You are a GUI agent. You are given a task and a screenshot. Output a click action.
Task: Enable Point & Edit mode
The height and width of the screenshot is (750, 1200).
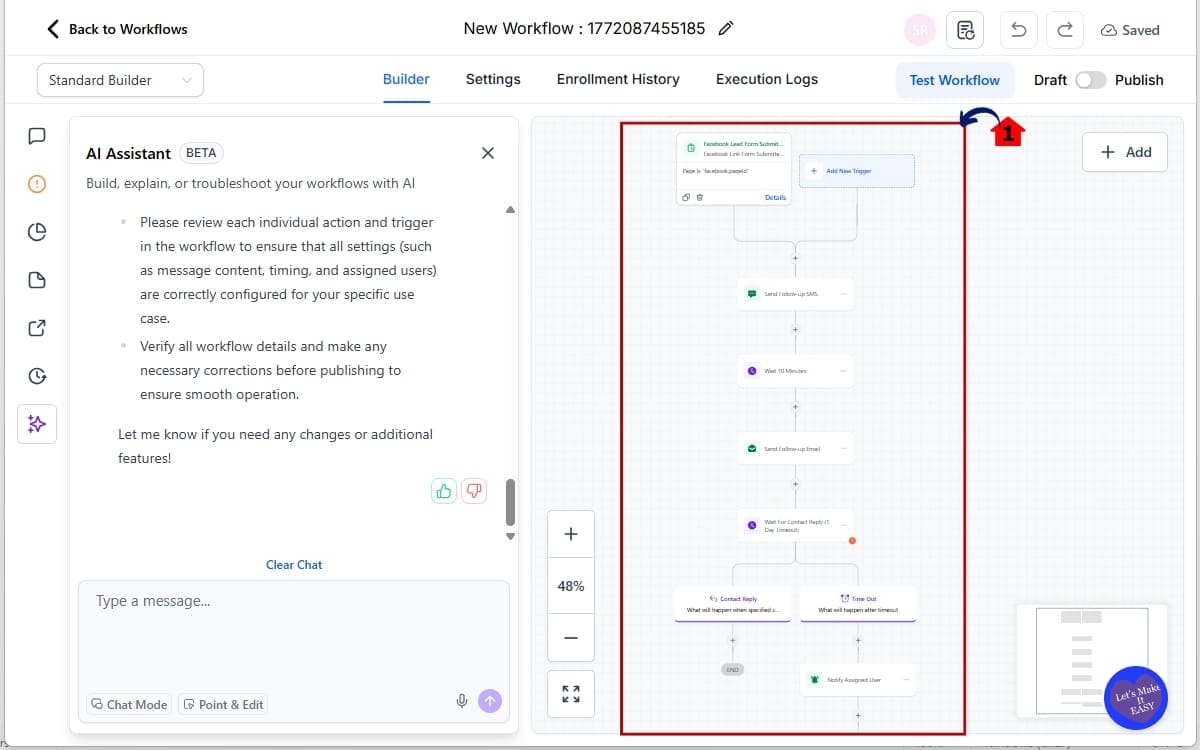pos(222,704)
